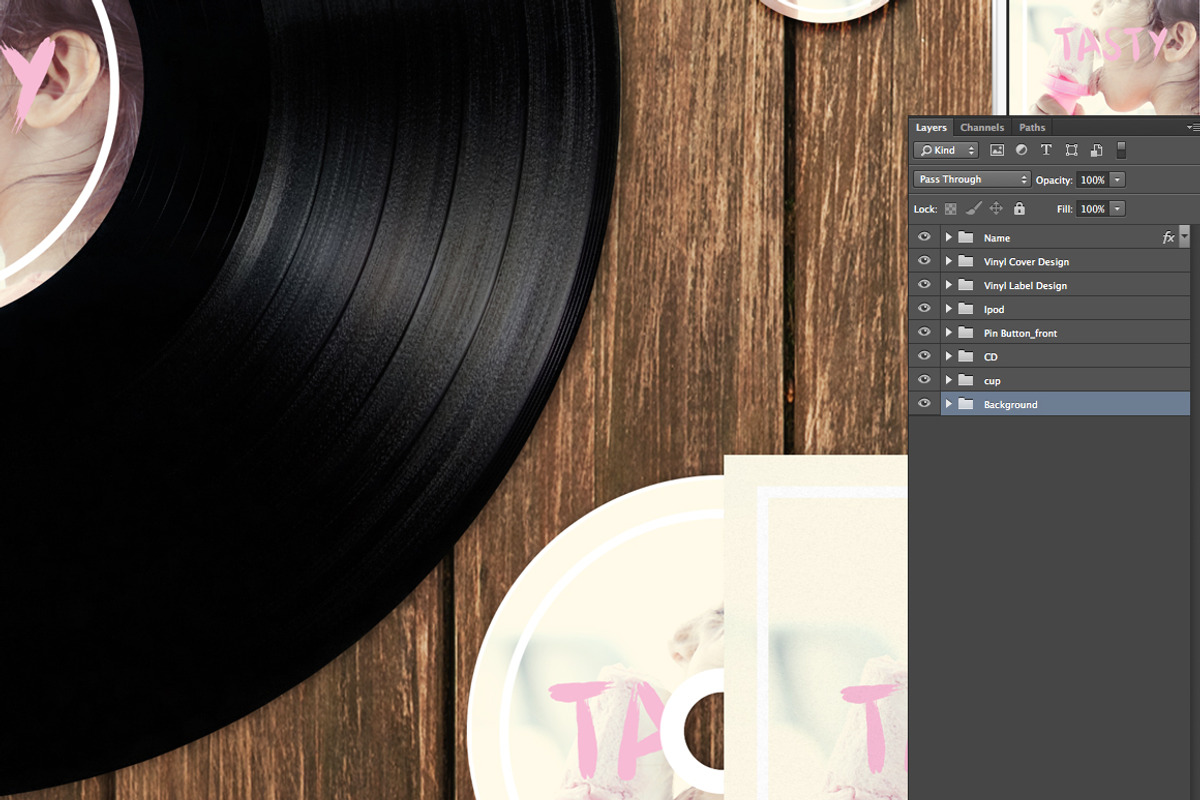Collapse effects arrow on Name layer
The height and width of the screenshot is (800, 1200).
click(x=1185, y=237)
